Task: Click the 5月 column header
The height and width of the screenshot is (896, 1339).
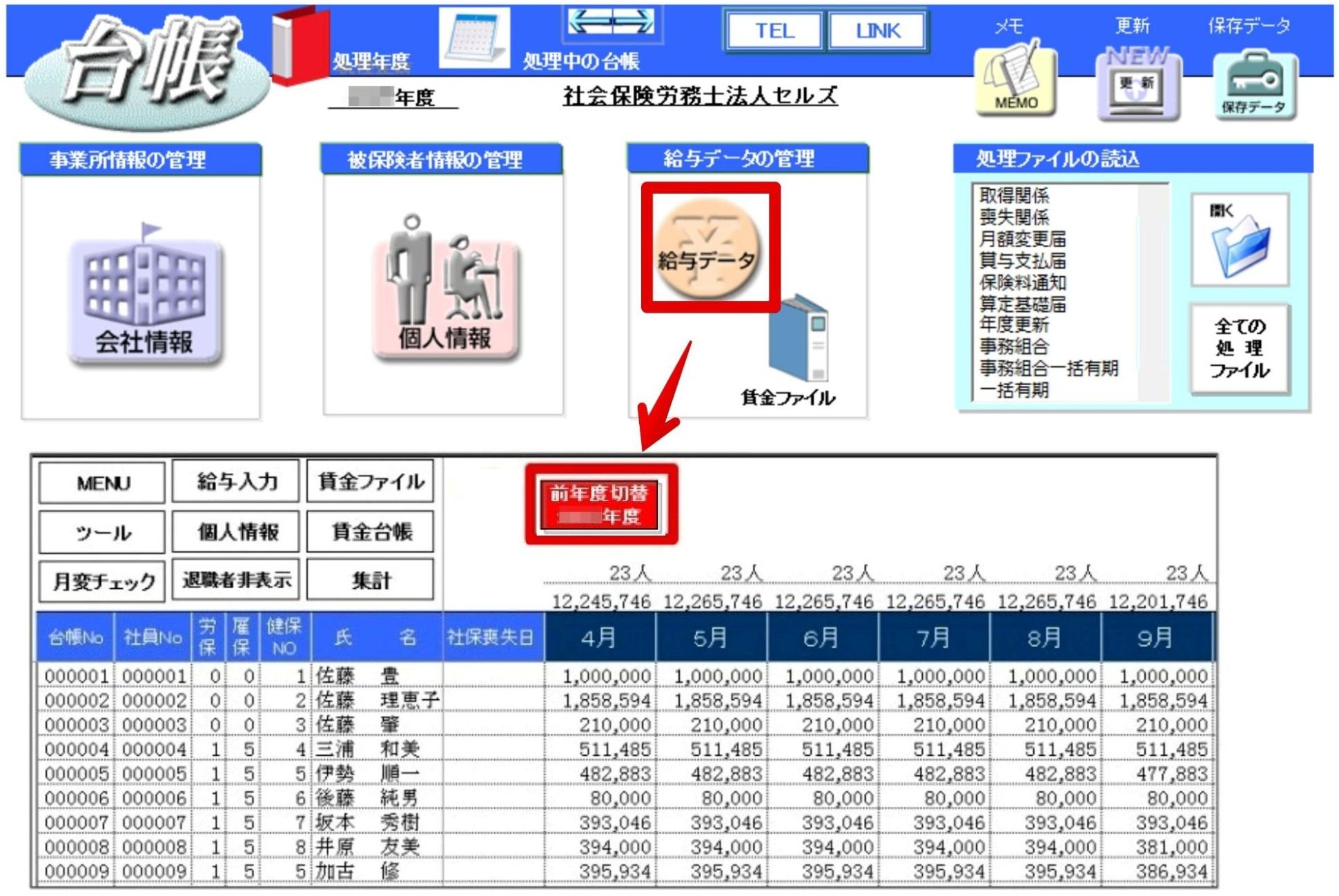Action: pyautogui.click(x=711, y=637)
